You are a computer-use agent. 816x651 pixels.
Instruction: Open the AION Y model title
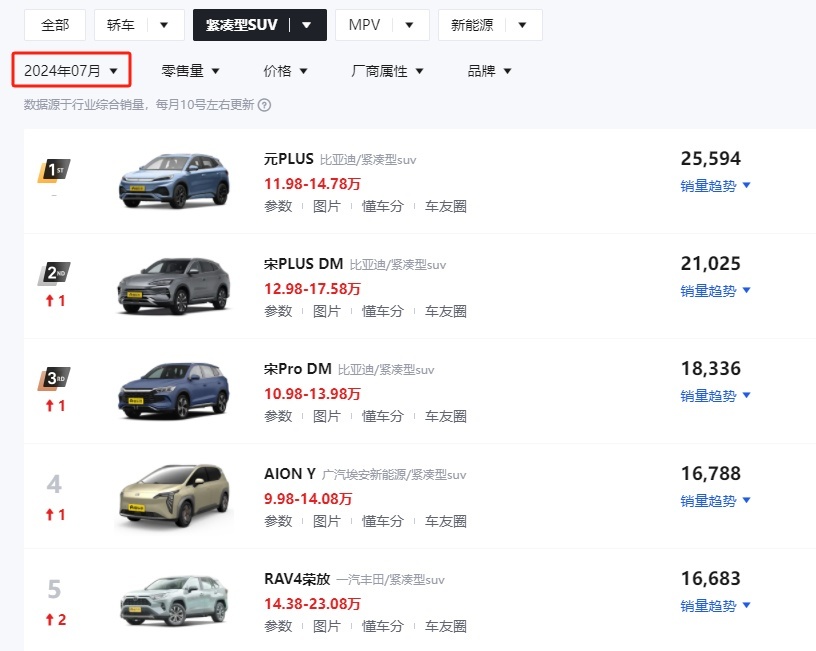tap(290, 474)
